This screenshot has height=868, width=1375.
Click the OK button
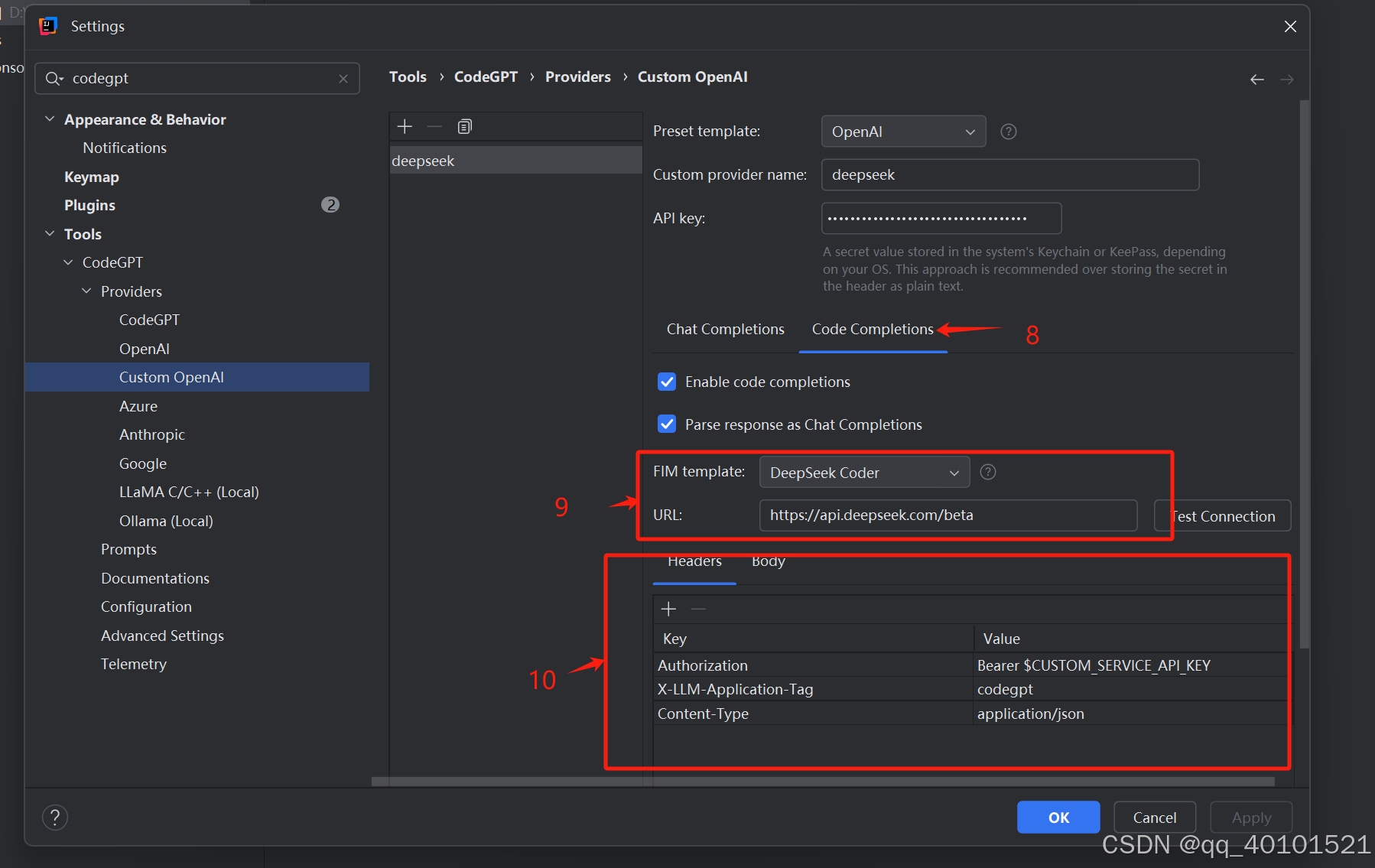1058,818
